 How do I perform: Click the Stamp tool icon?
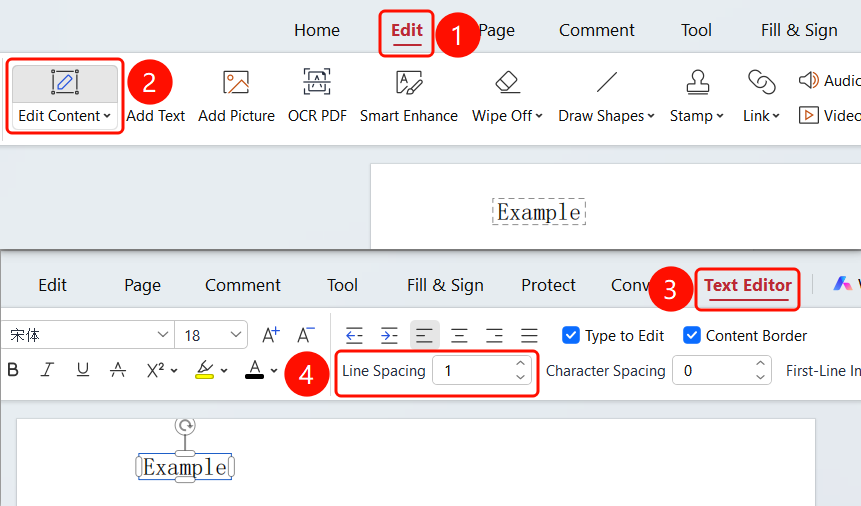697,82
